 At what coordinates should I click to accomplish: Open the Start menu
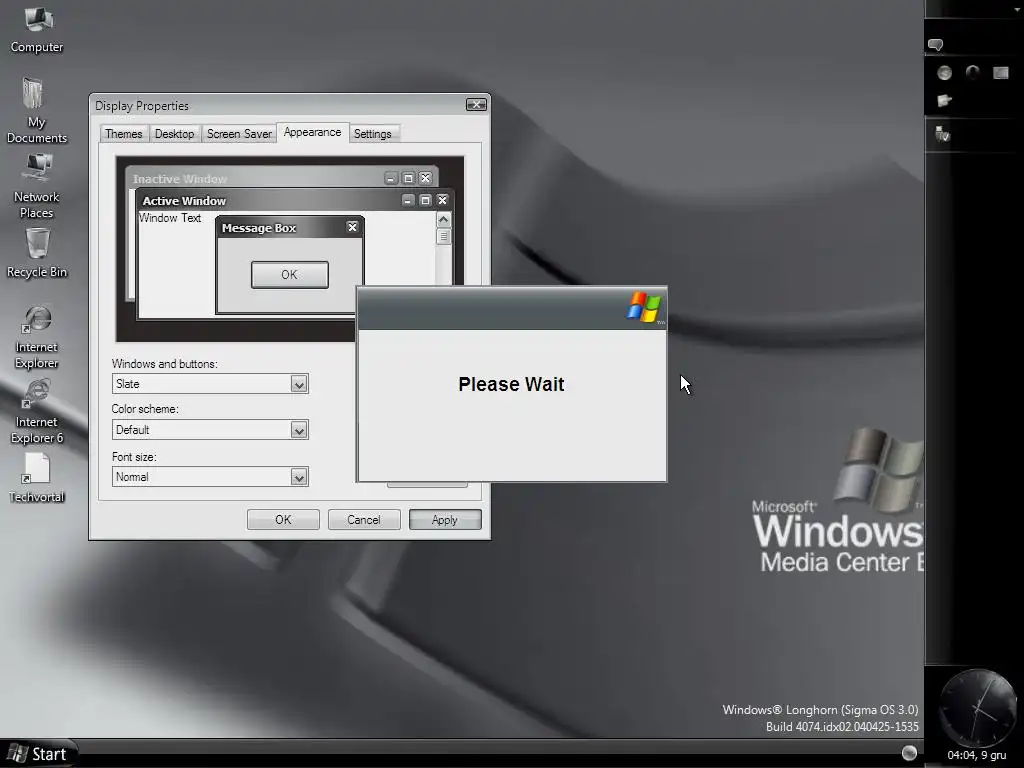tap(38, 754)
